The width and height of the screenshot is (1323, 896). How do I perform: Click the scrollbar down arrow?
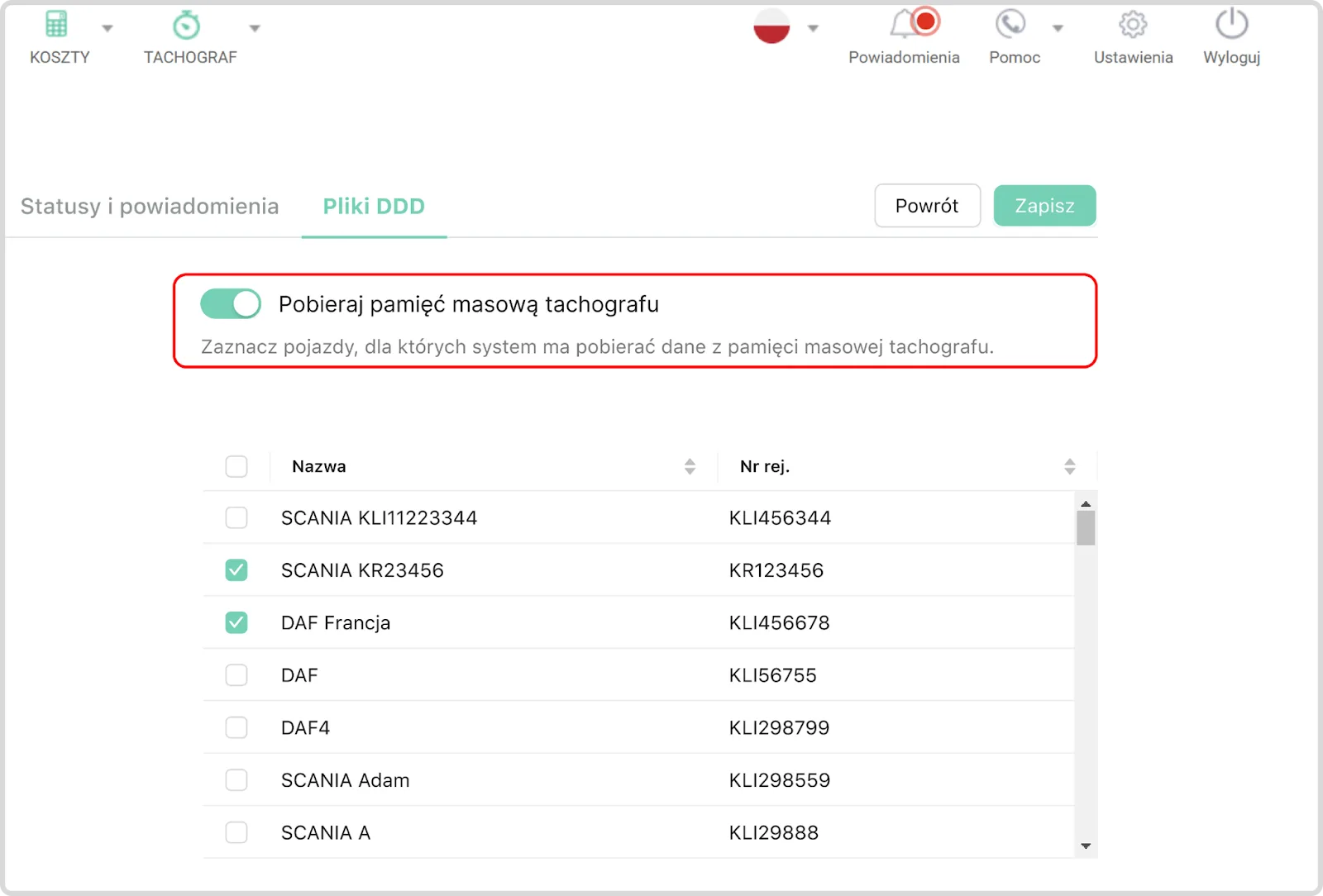coord(1086,846)
